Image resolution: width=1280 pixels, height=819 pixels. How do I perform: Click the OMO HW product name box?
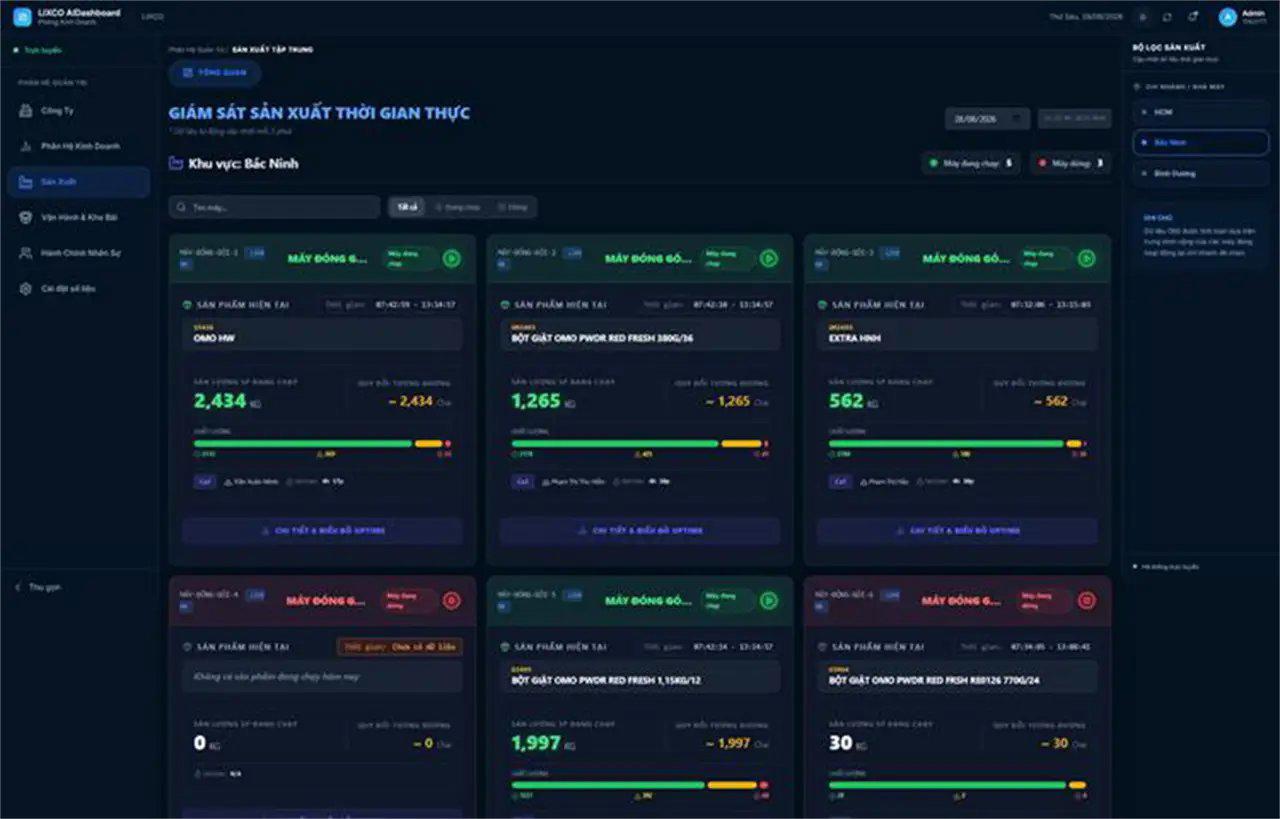click(322, 334)
